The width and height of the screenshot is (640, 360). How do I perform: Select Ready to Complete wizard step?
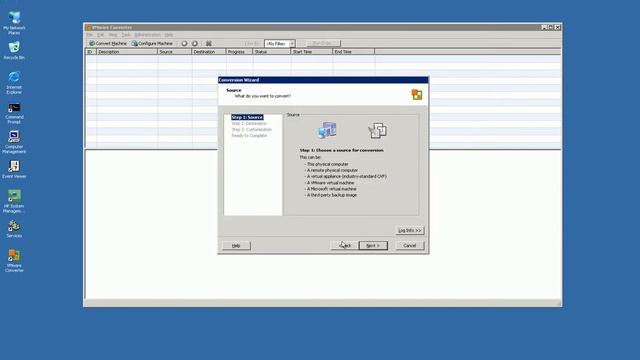point(249,136)
